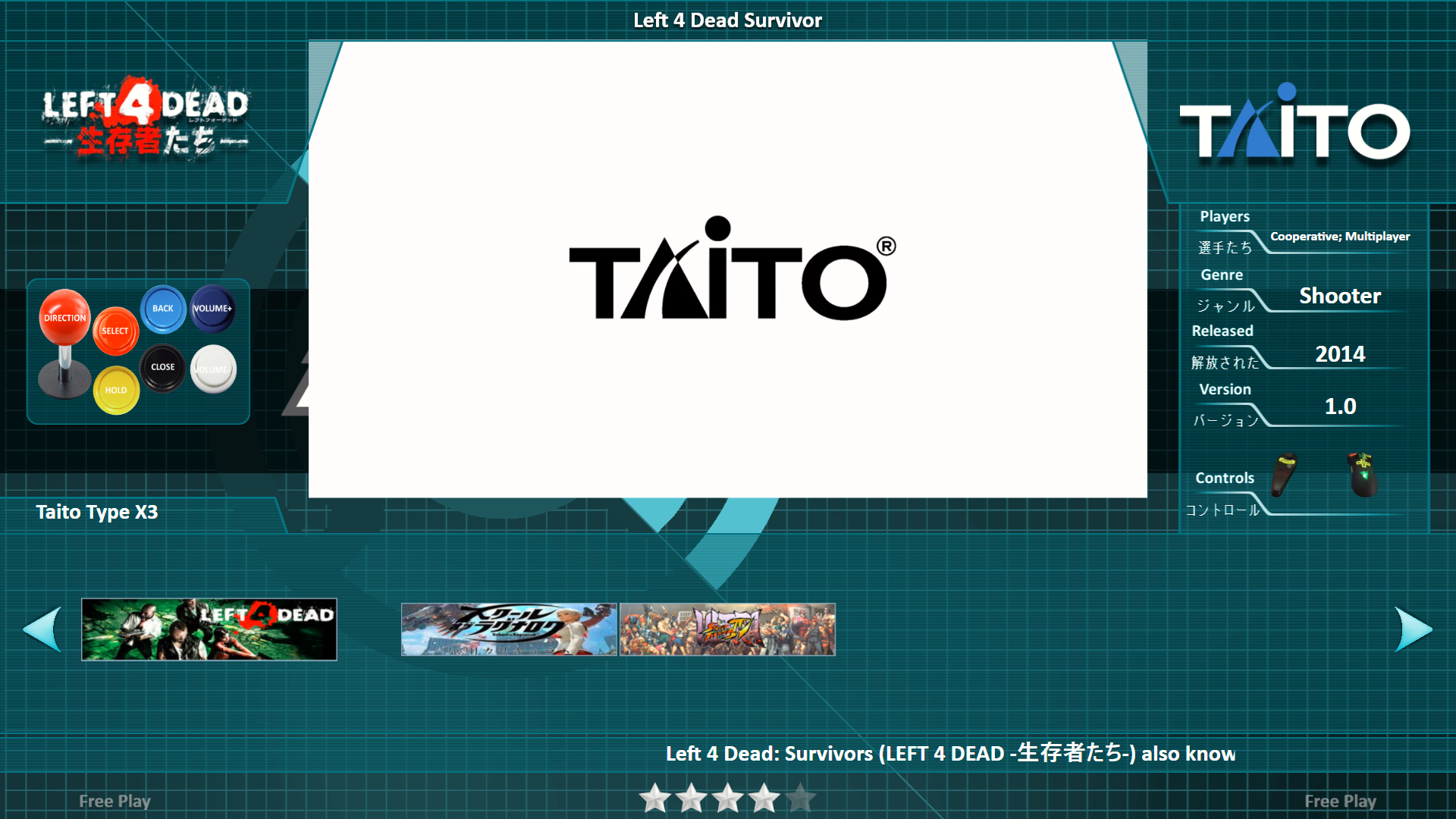The width and height of the screenshot is (1456, 819).
Task: Click the gun controller icon
Action: [x=1285, y=475]
